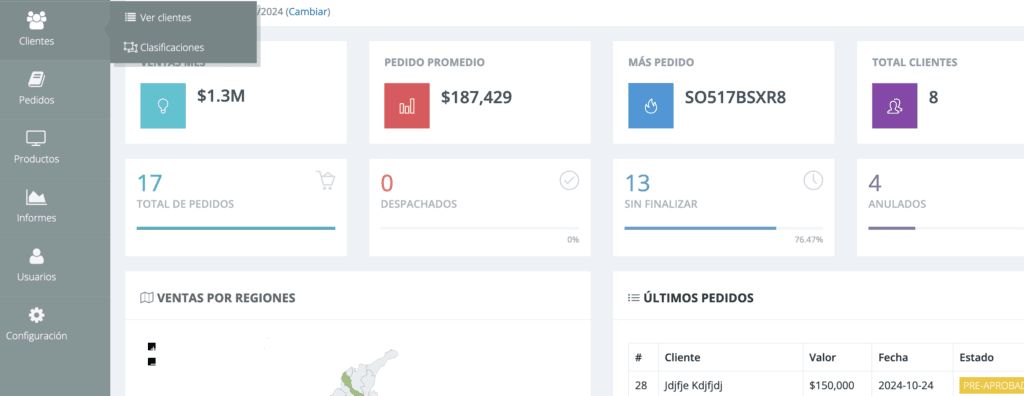Open the Clientes sidebar section
1024x396 pixels.
pos(37,30)
